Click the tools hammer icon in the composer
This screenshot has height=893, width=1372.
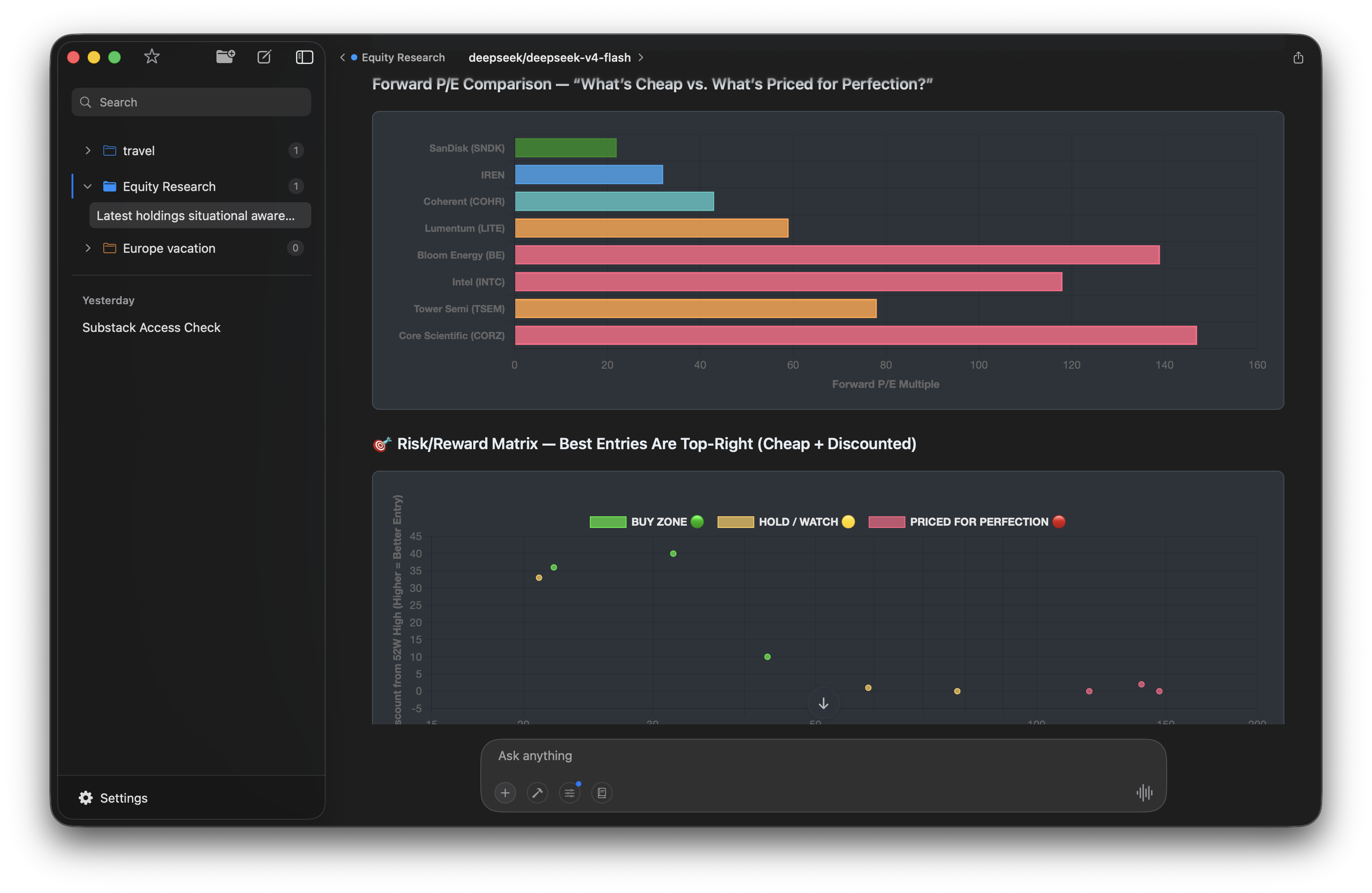point(537,793)
